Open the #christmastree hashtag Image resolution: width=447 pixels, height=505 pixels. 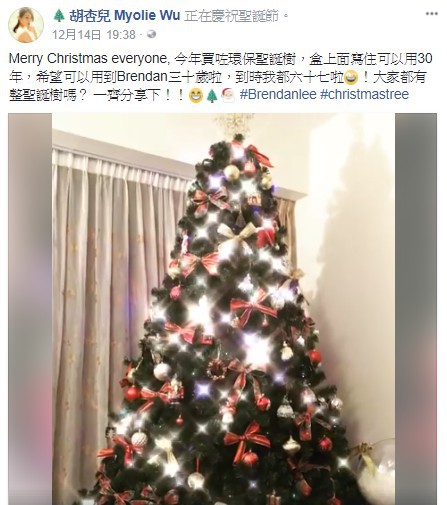364,94
